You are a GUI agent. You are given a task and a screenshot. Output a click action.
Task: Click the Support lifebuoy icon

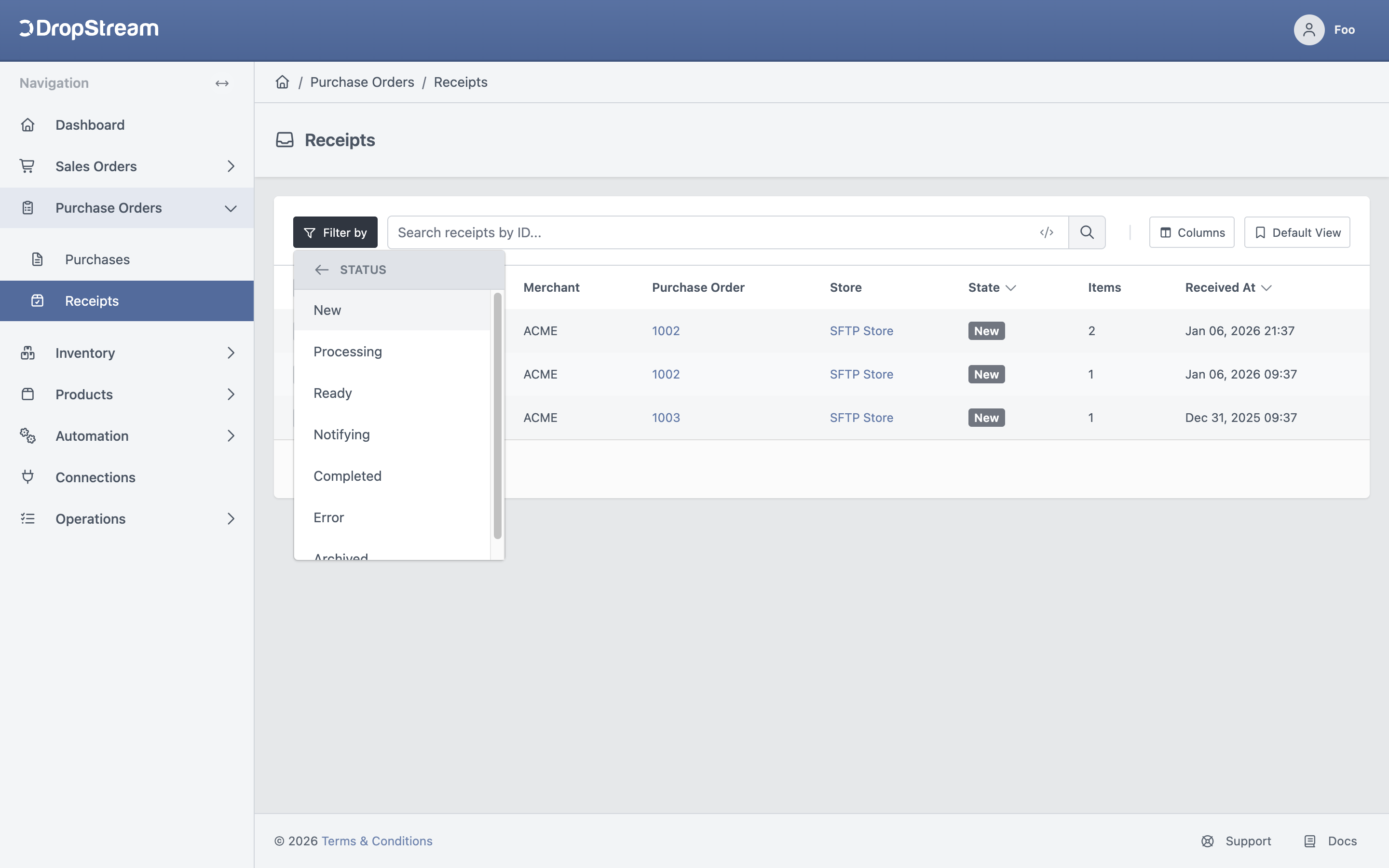pos(1208,841)
